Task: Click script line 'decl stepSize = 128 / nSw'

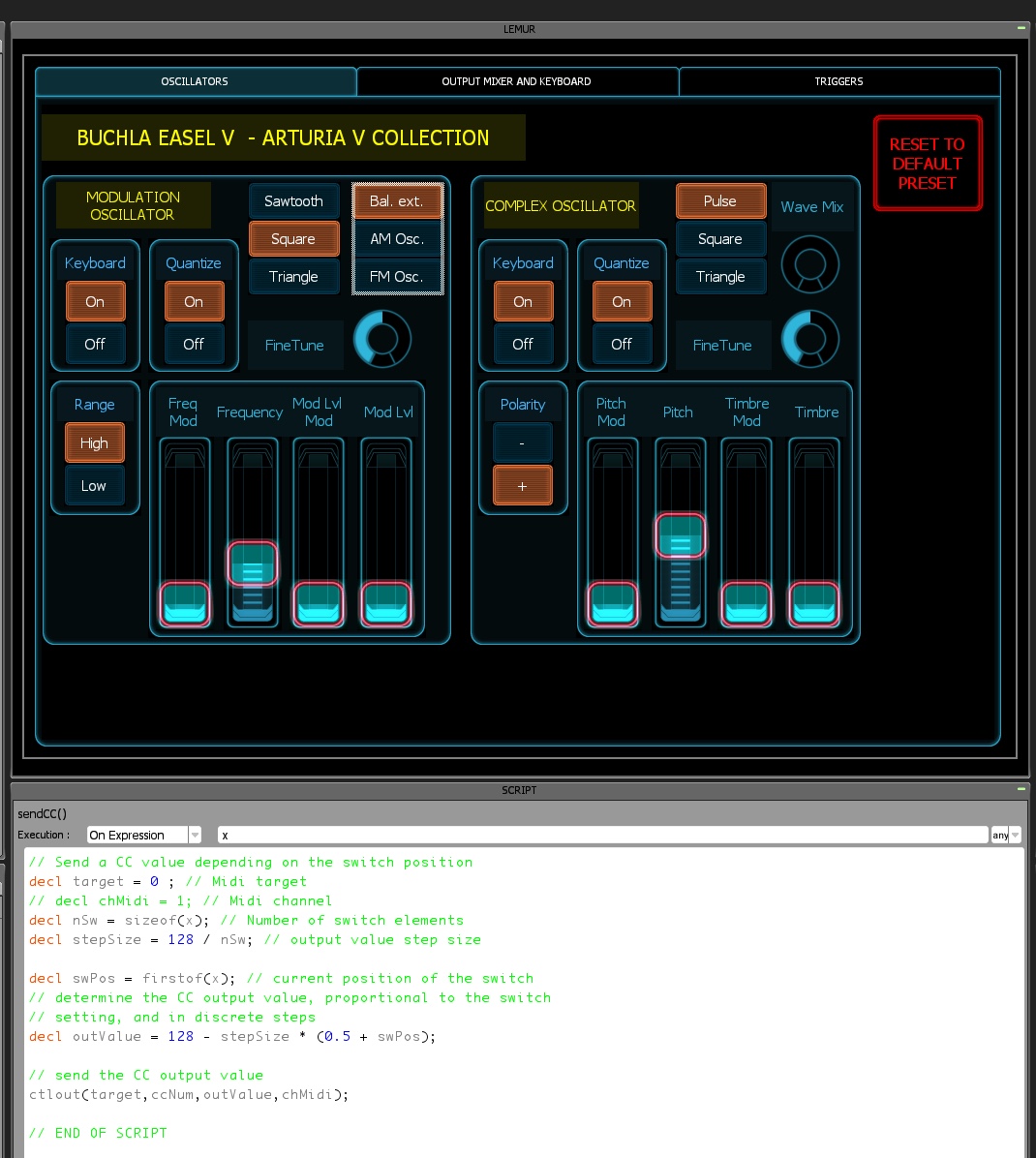Action: pyautogui.click(x=255, y=939)
